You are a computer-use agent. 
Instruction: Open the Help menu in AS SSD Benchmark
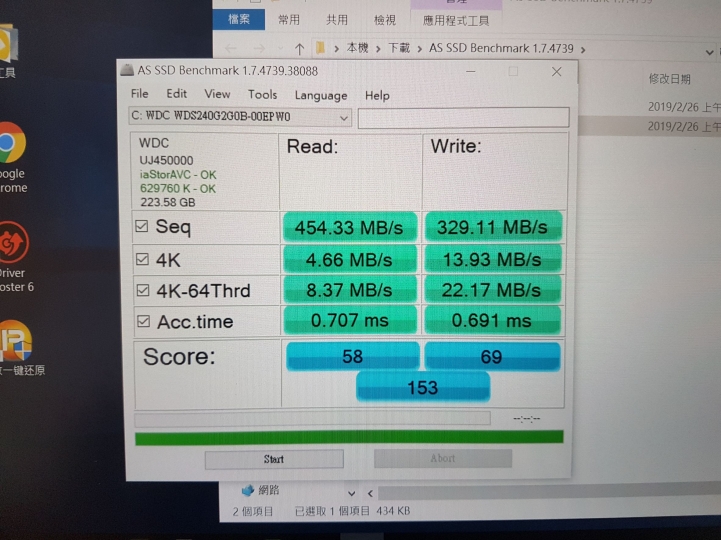coord(377,96)
